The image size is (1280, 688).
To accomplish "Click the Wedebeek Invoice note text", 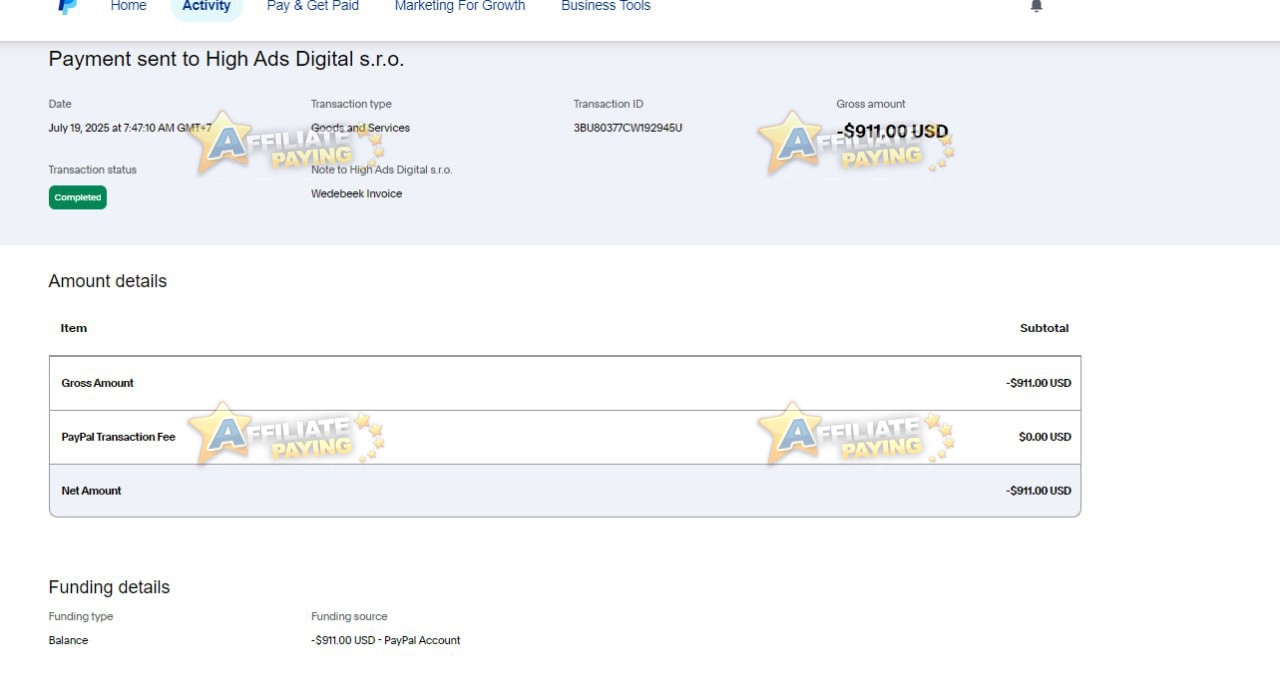I will coord(356,194).
